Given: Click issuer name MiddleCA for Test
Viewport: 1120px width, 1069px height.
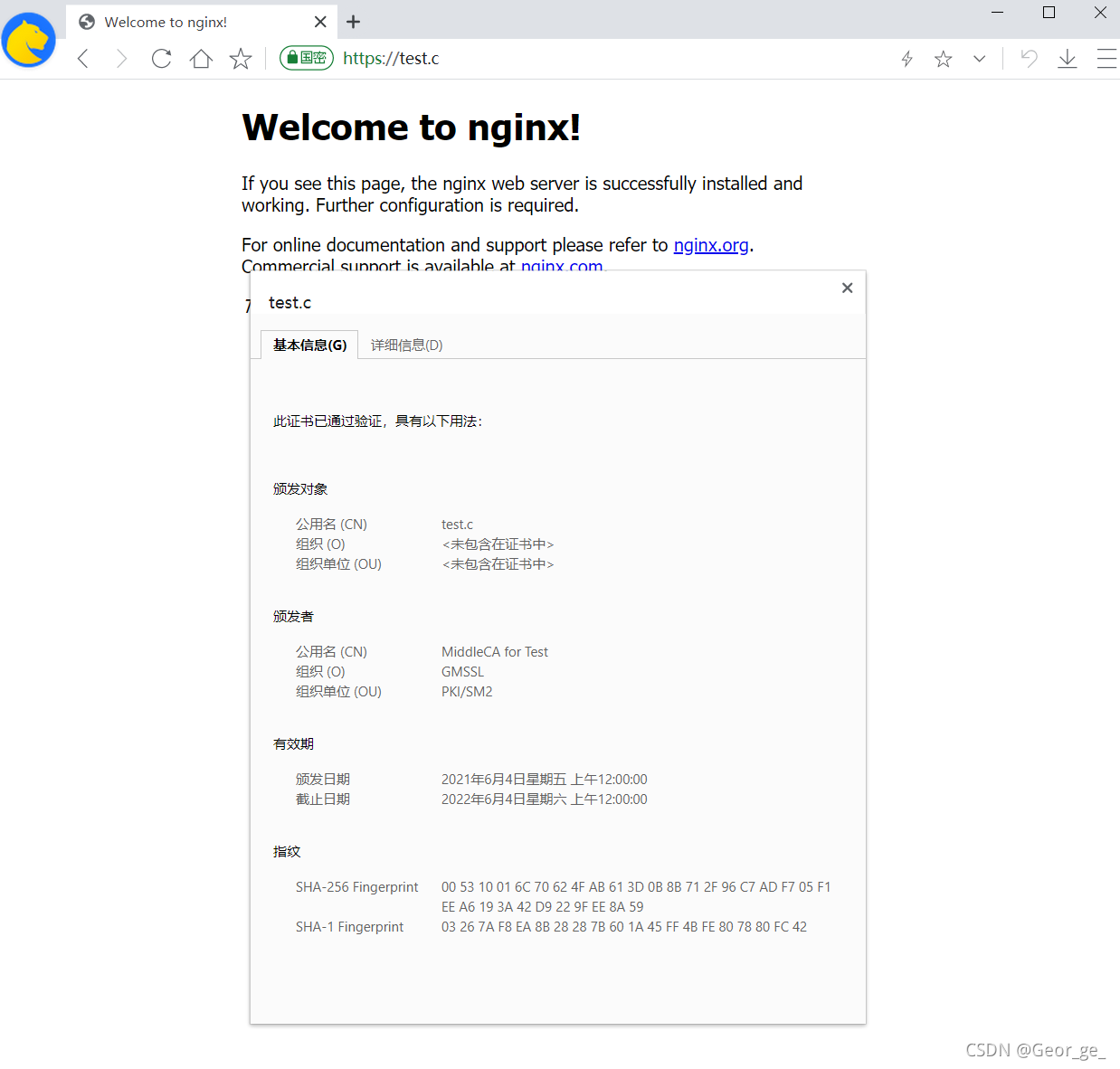Looking at the screenshot, I should pos(495,652).
